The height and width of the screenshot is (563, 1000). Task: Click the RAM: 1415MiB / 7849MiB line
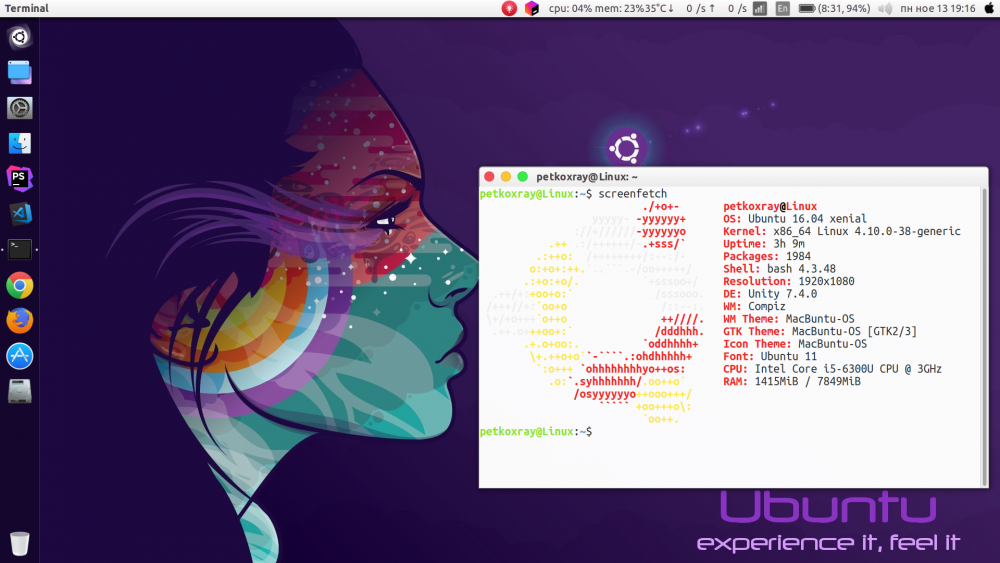(x=792, y=381)
